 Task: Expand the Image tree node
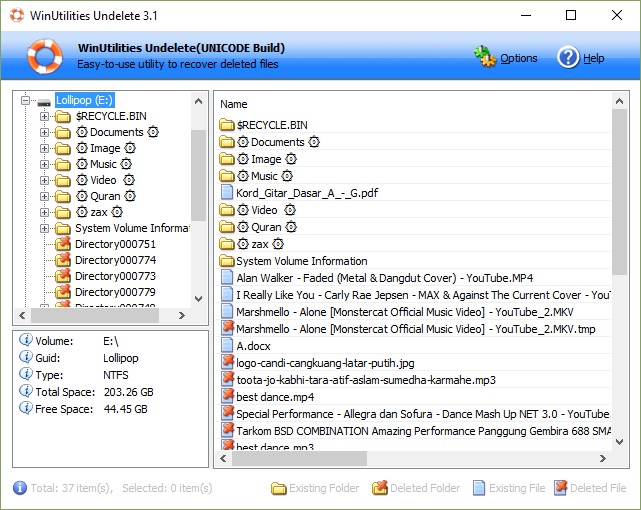click(44, 148)
